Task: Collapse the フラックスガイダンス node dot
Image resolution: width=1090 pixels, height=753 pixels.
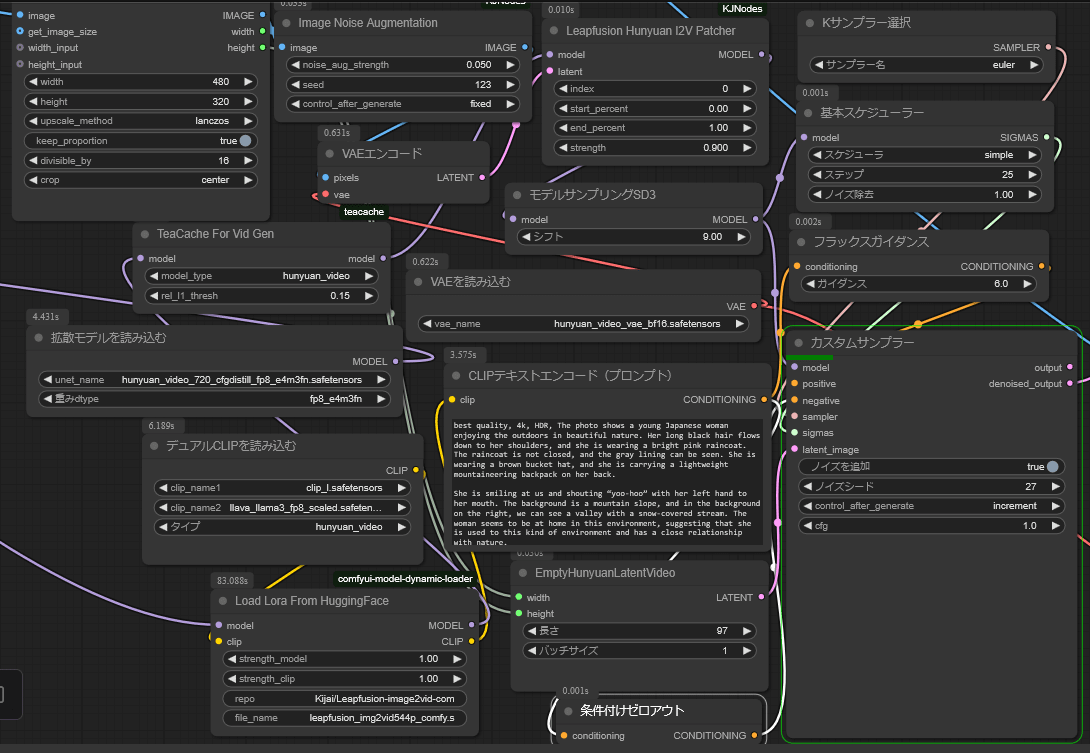Action: coord(802,242)
